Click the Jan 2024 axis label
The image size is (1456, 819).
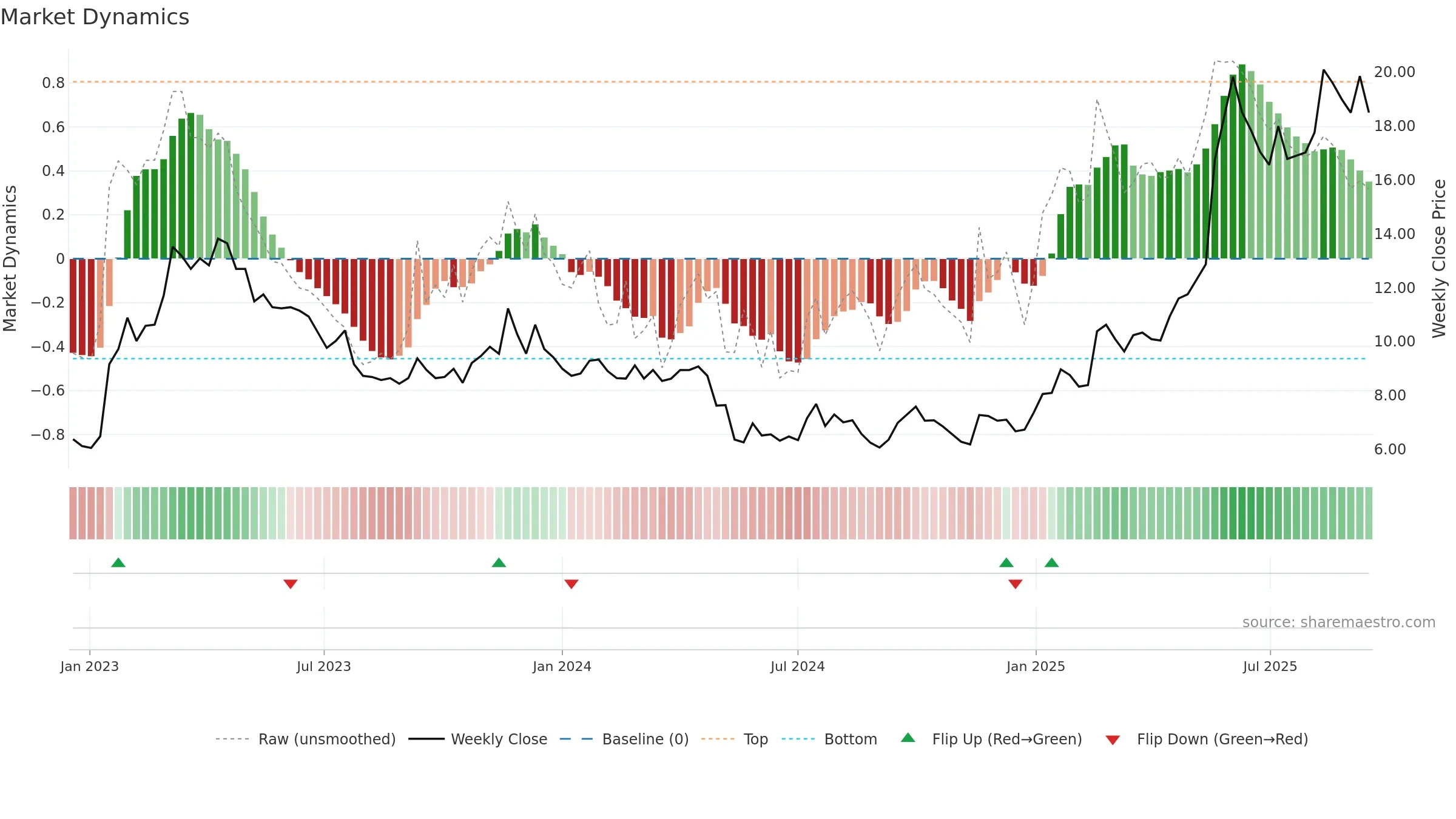(x=562, y=666)
